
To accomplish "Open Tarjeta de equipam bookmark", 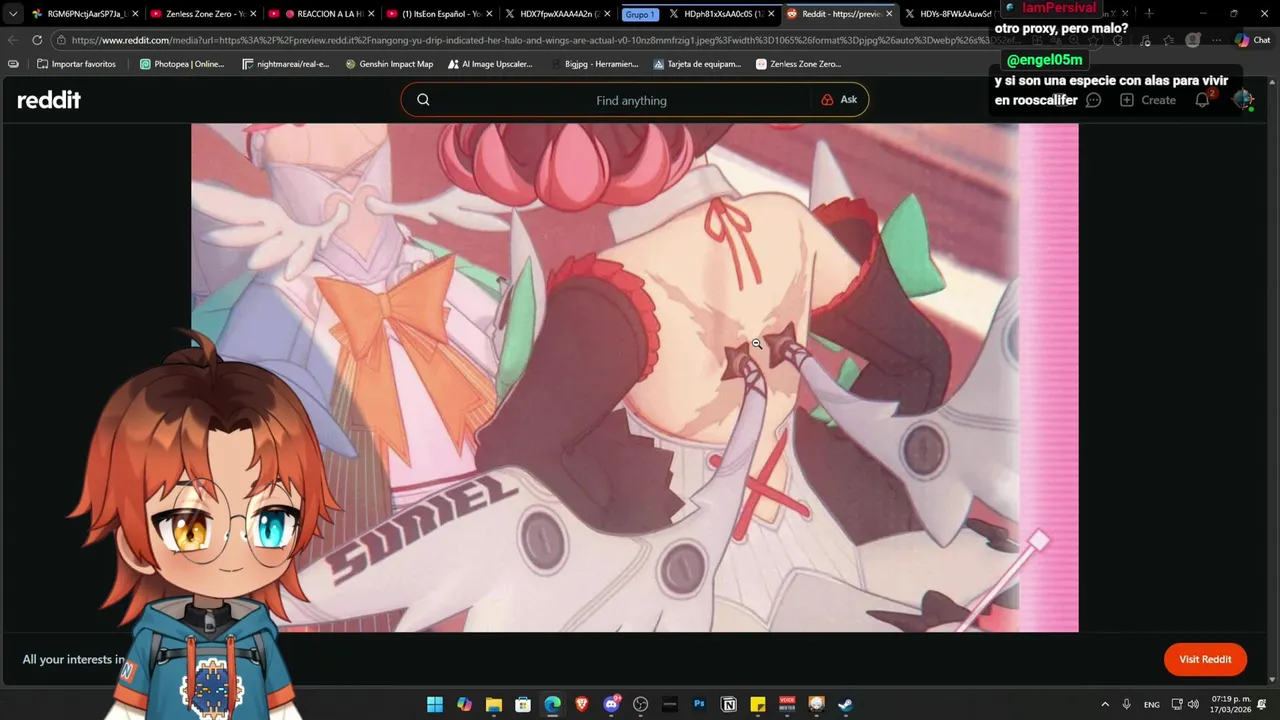I will tap(697, 64).
